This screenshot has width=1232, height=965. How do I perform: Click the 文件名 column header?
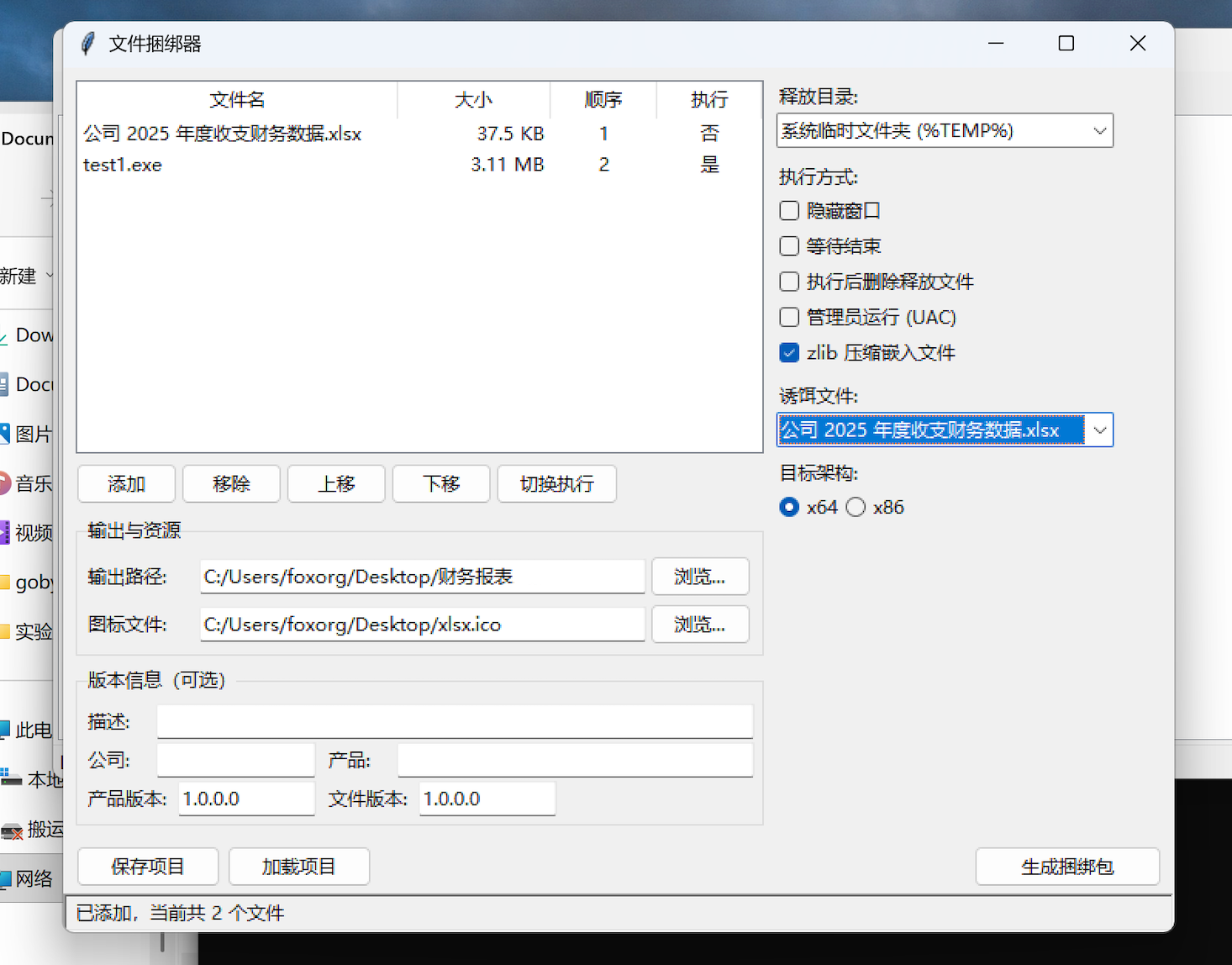tap(237, 99)
